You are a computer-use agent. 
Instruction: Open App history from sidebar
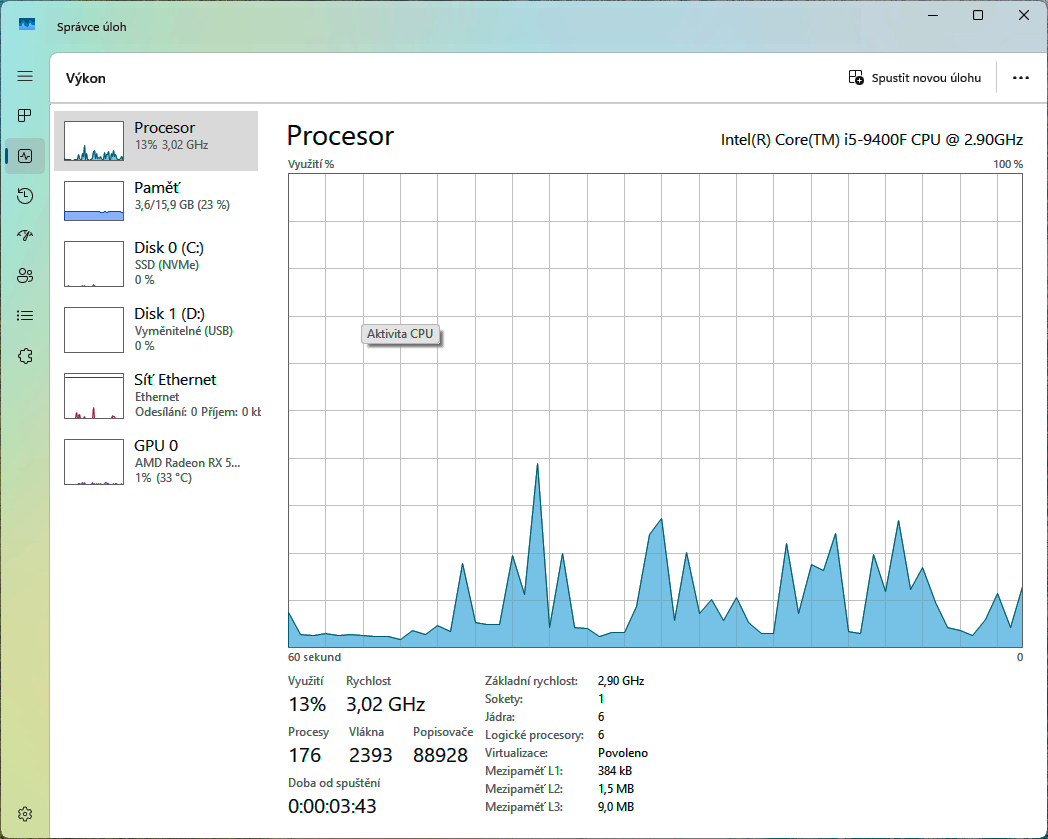pos(25,196)
